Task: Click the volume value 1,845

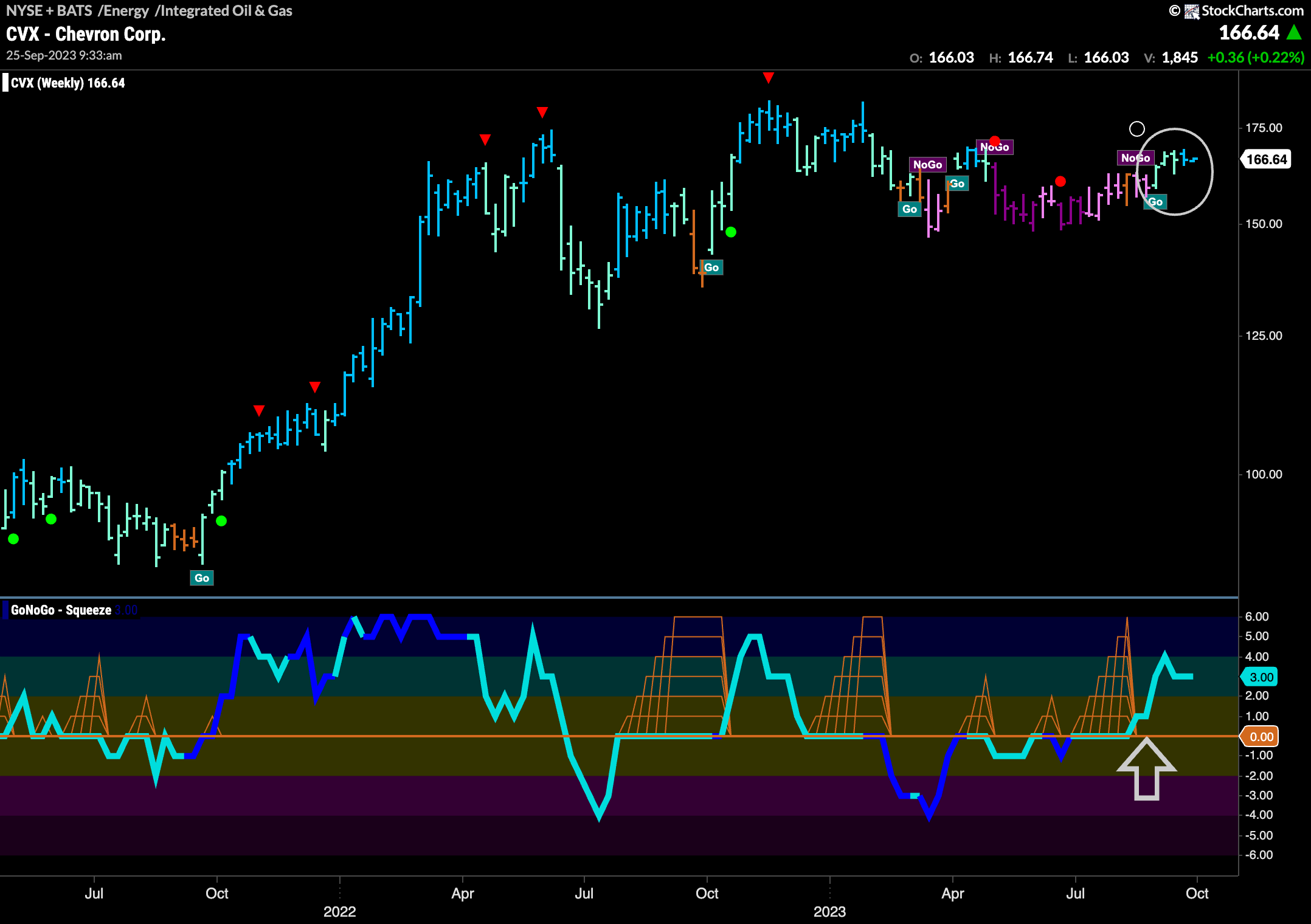Action: pyautogui.click(x=1180, y=58)
